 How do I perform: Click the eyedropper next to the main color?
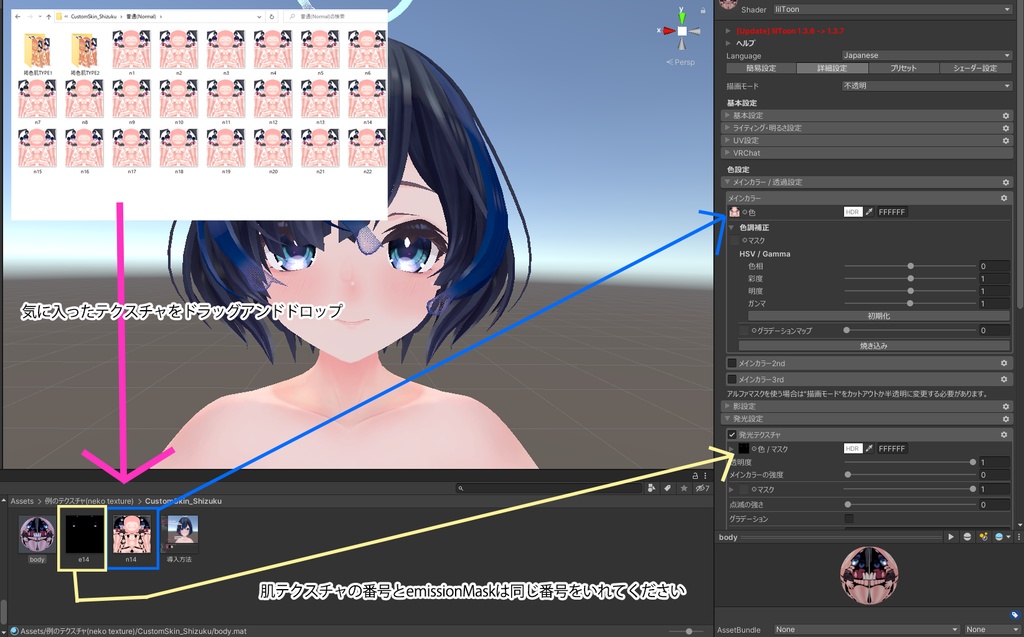coord(870,211)
